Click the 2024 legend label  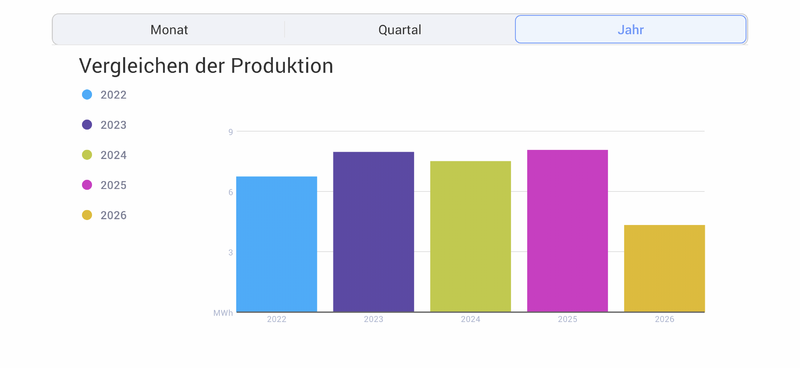113,155
